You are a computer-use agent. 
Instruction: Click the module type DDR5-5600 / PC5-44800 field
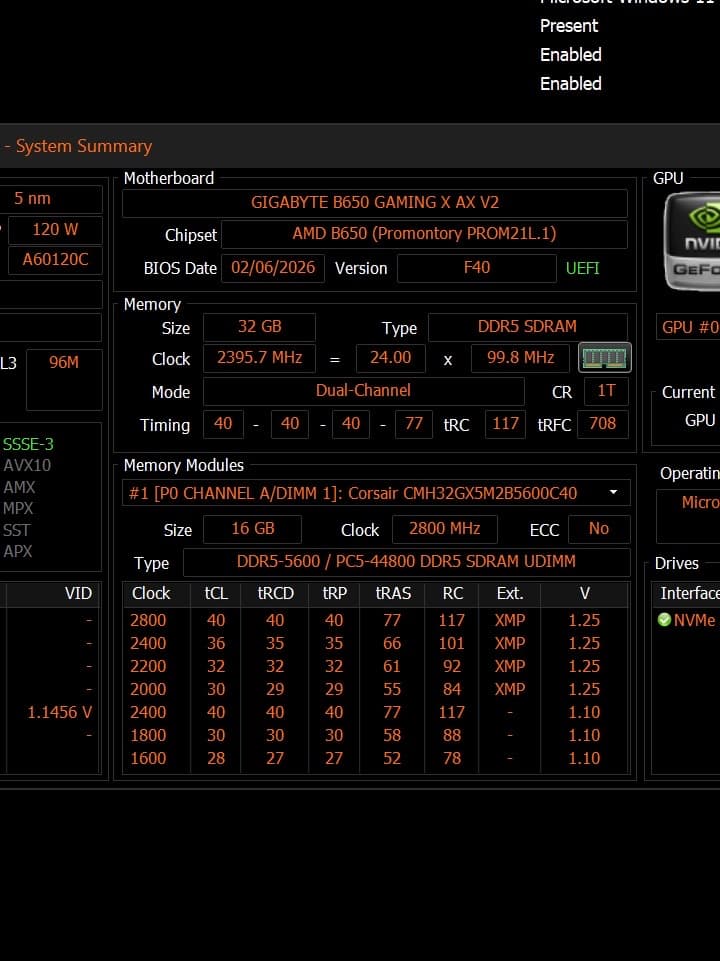click(x=406, y=562)
